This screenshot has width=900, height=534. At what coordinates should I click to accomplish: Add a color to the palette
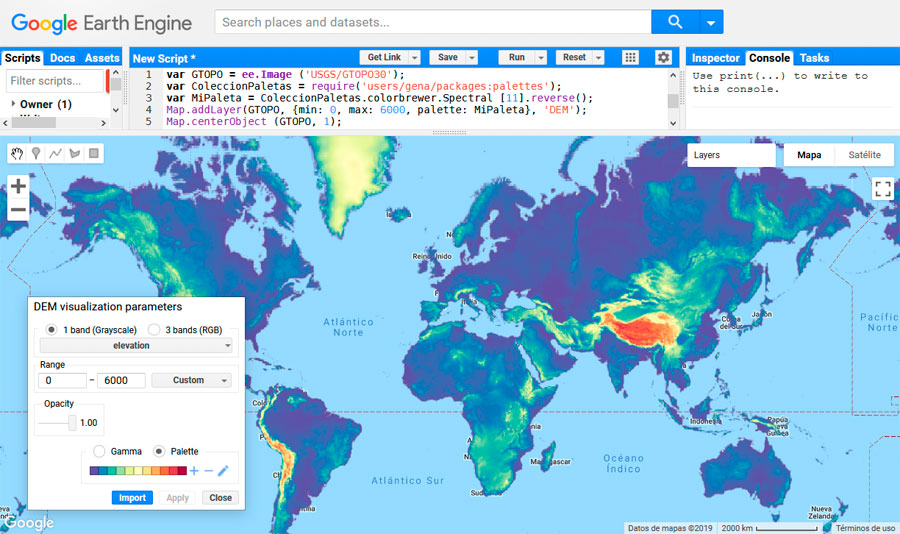tap(194, 471)
